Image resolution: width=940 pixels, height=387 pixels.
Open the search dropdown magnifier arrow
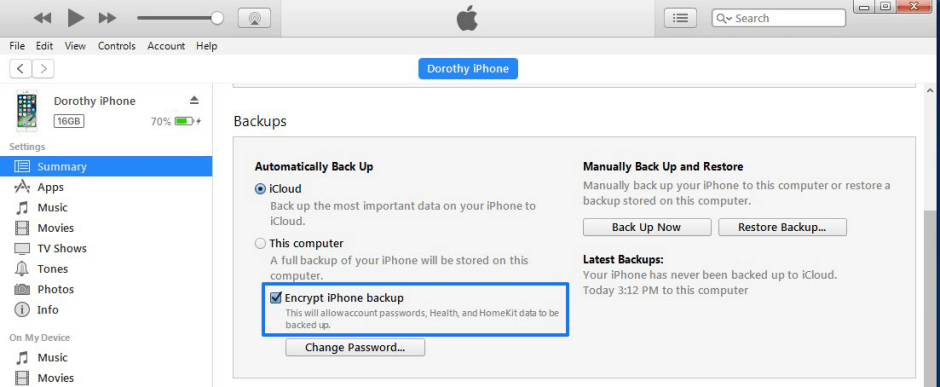click(x=723, y=19)
